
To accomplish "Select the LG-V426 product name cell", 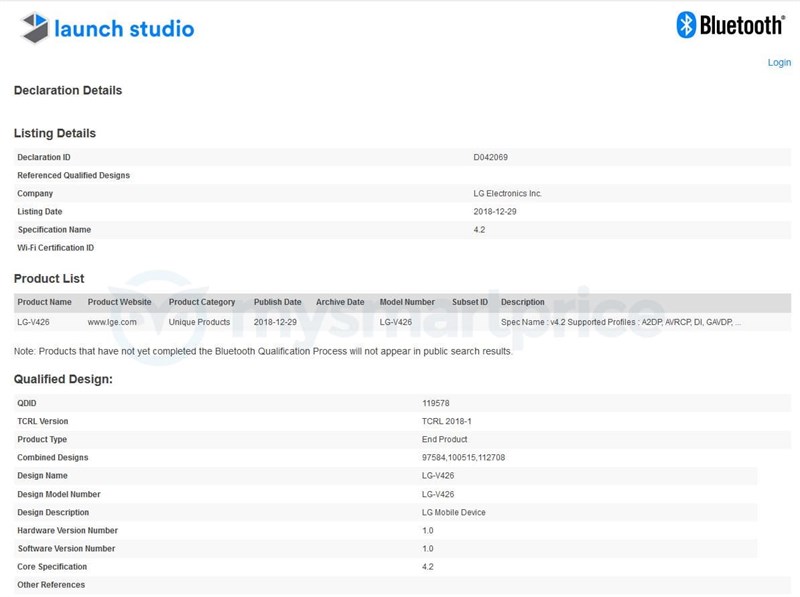I will tap(33, 322).
